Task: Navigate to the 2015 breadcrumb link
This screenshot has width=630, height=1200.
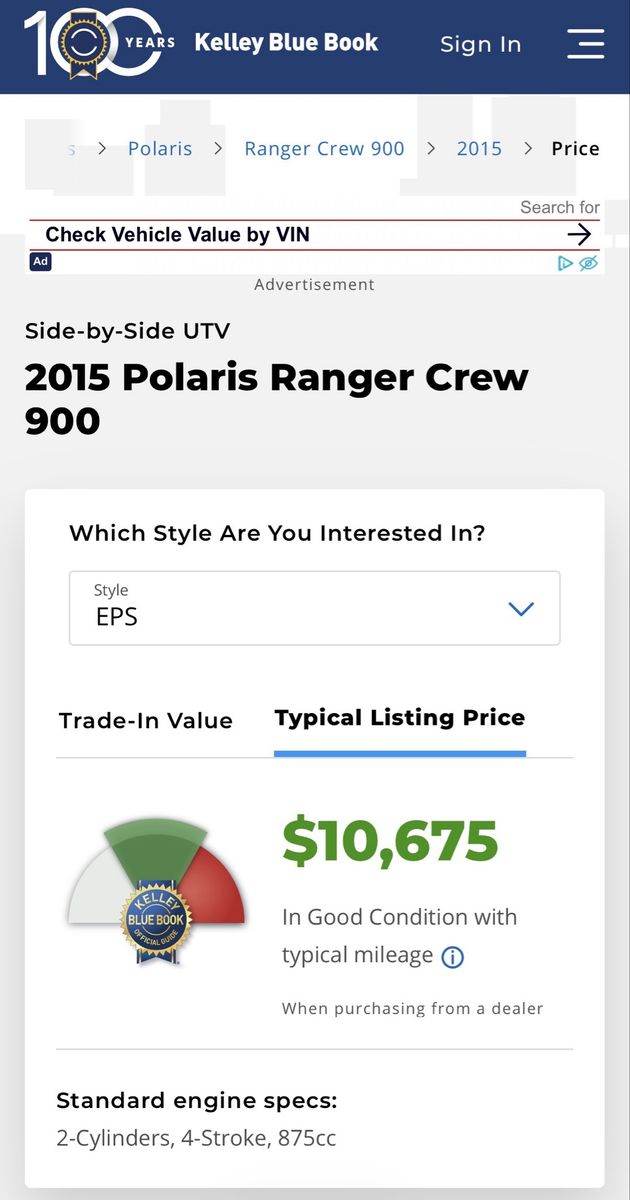Action: click(479, 148)
